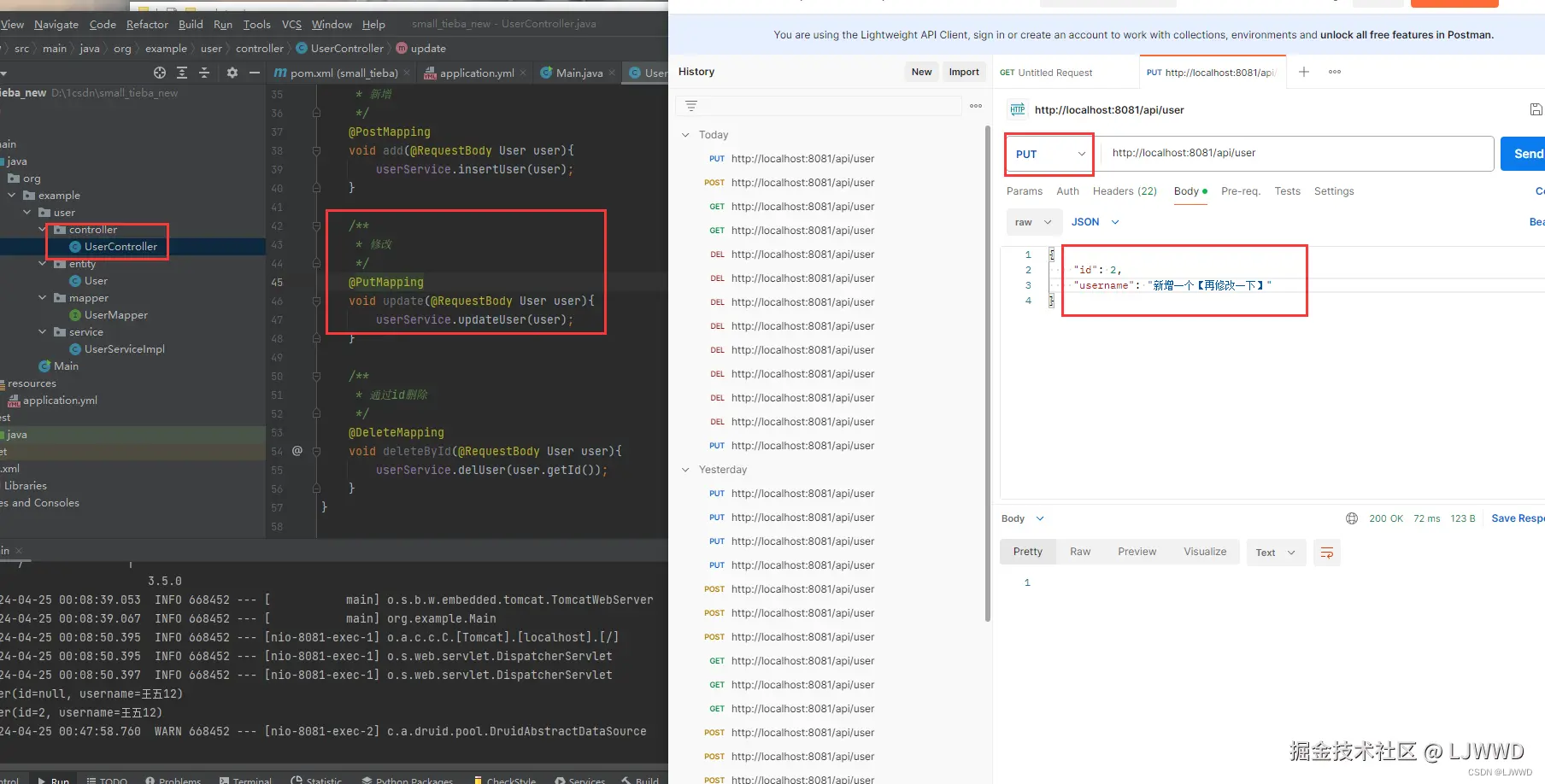Toggle the JSON body fold marker on line 1
Screen dimensions: 1545x784
pyautogui.click(x=1052, y=255)
